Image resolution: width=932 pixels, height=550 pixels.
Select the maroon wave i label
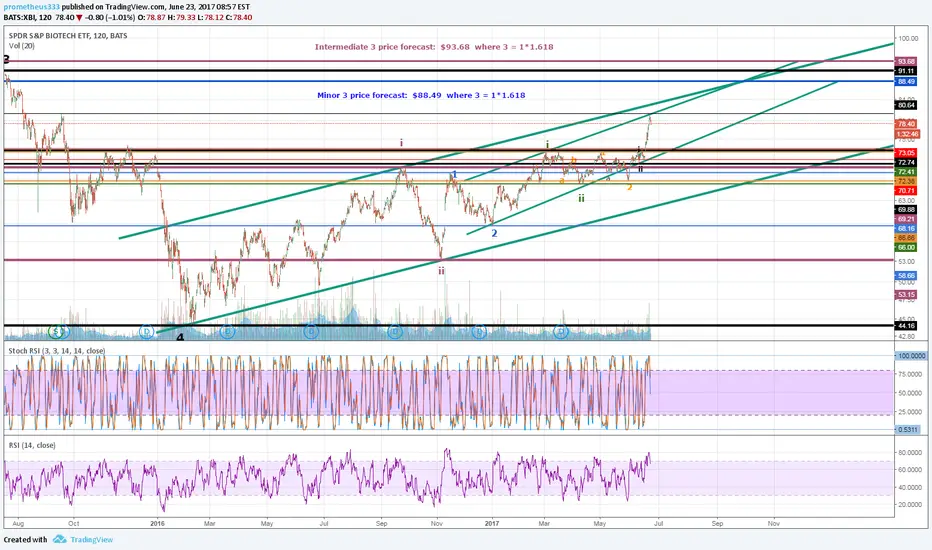(402, 143)
